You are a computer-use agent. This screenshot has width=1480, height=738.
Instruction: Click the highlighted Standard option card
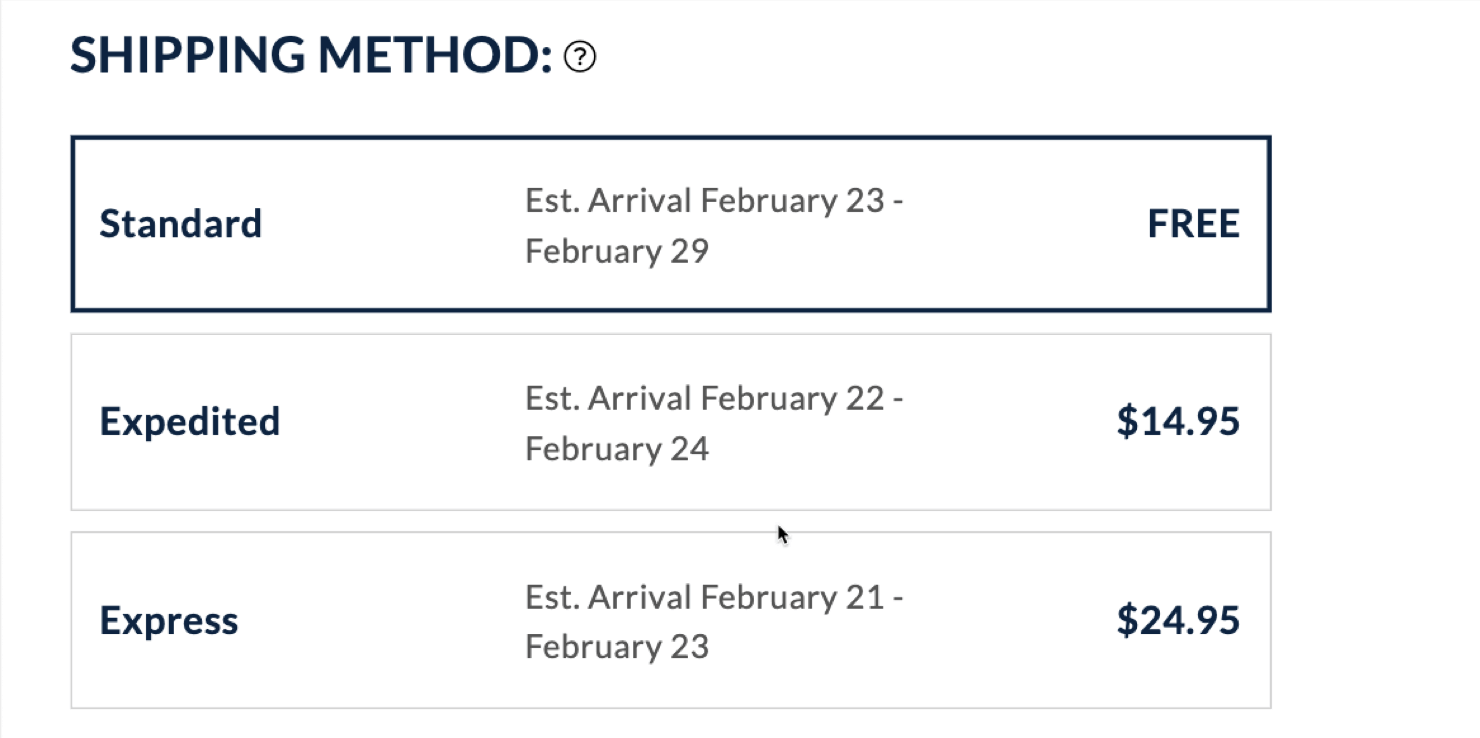point(670,222)
